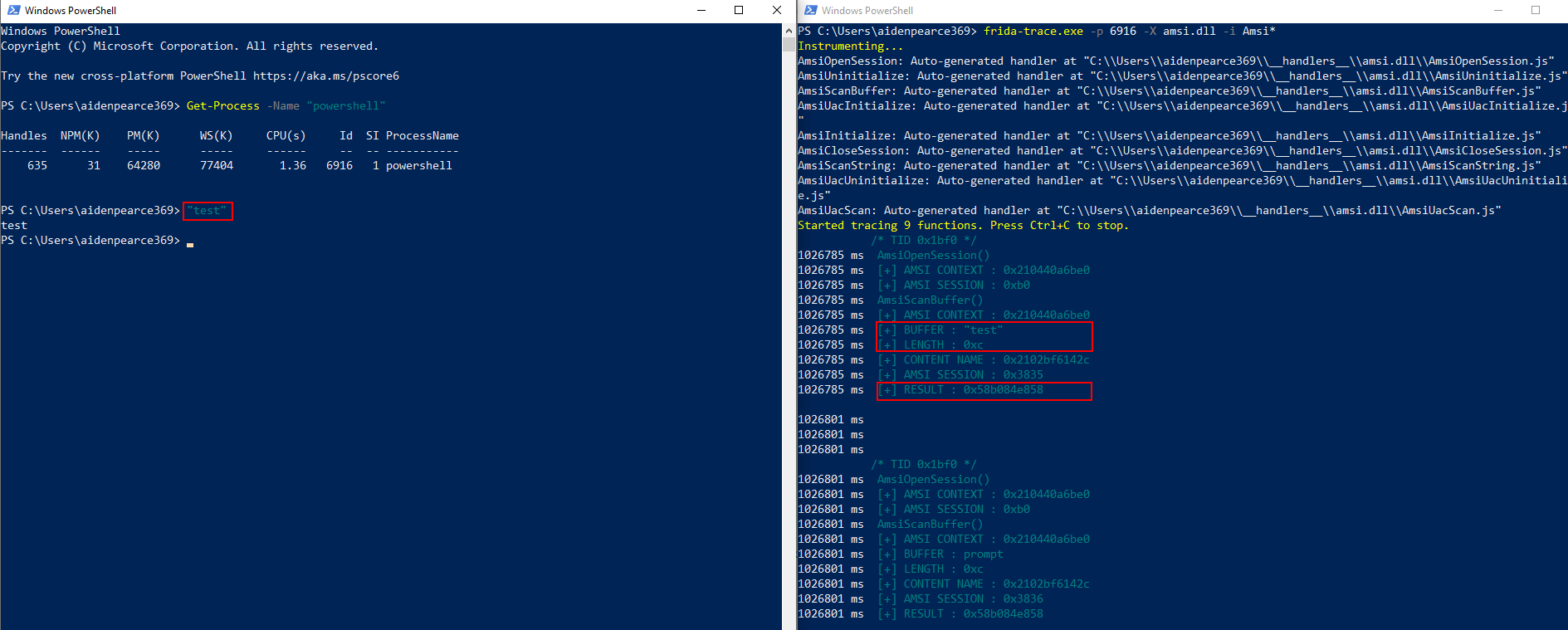Image resolution: width=1568 pixels, height=630 pixels.
Task: Click the blinking cursor at left prompt
Action: 190,245
